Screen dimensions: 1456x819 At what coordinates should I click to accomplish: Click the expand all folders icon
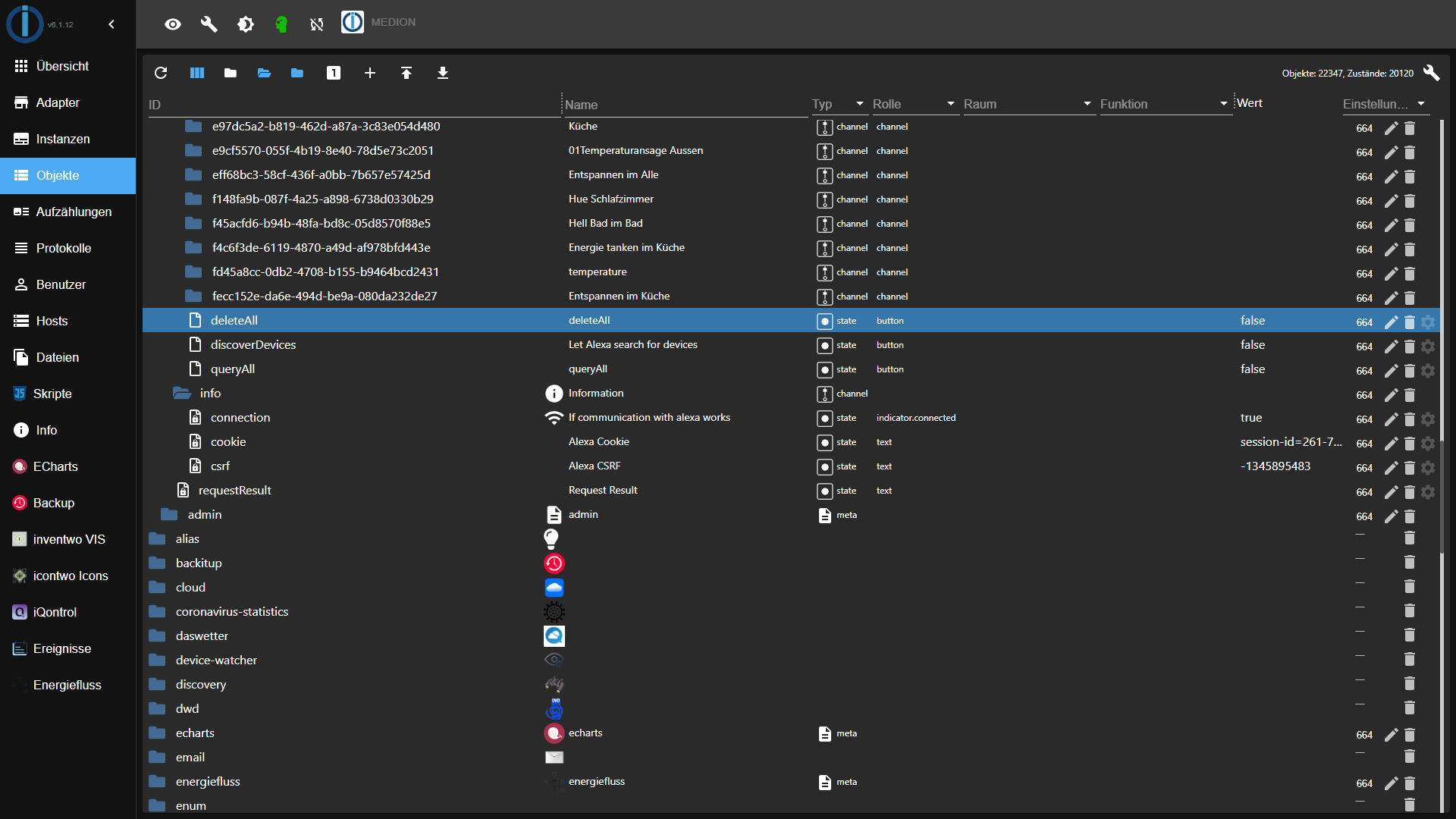click(x=264, y=73)
